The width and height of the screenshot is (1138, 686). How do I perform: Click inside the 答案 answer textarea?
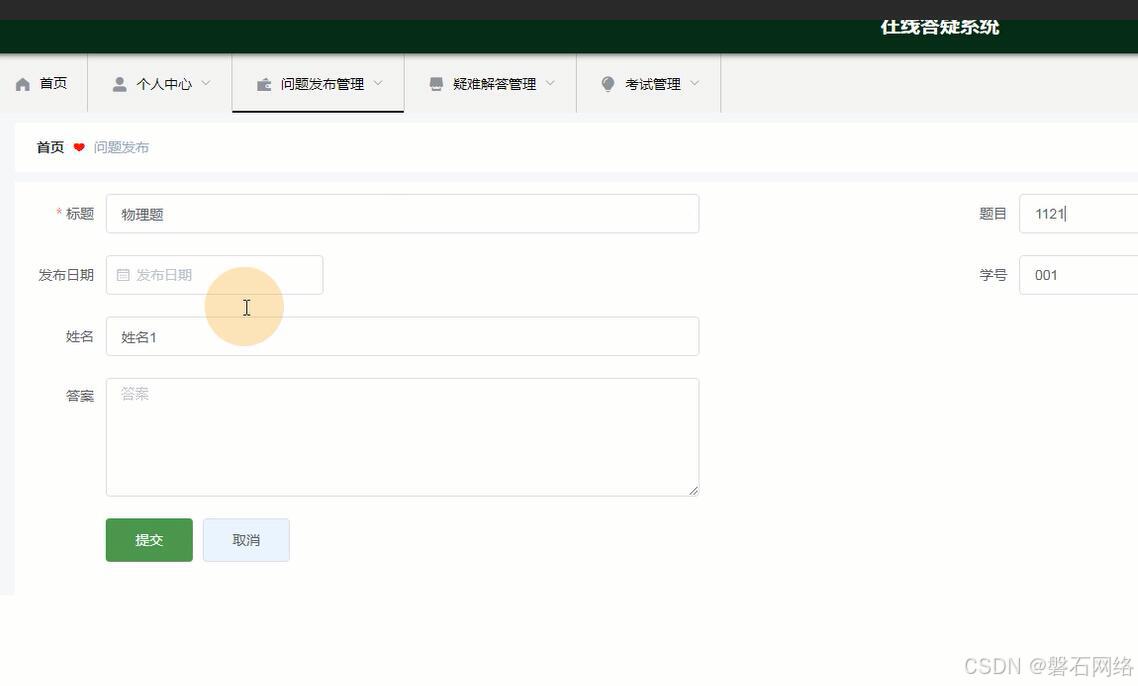(400, 436)
